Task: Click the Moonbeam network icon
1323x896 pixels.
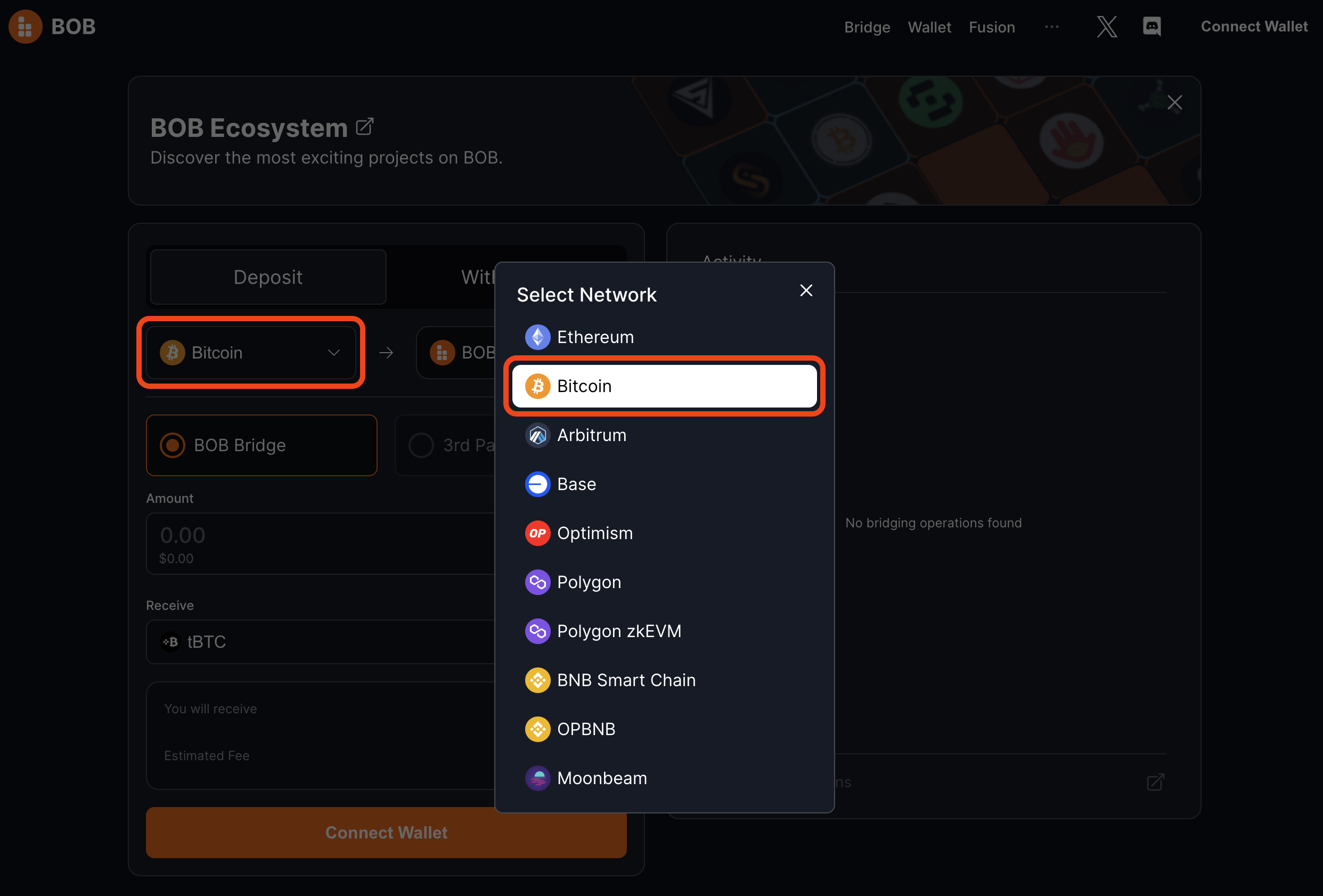Action: pyautogui.click(x=537, y=778)
